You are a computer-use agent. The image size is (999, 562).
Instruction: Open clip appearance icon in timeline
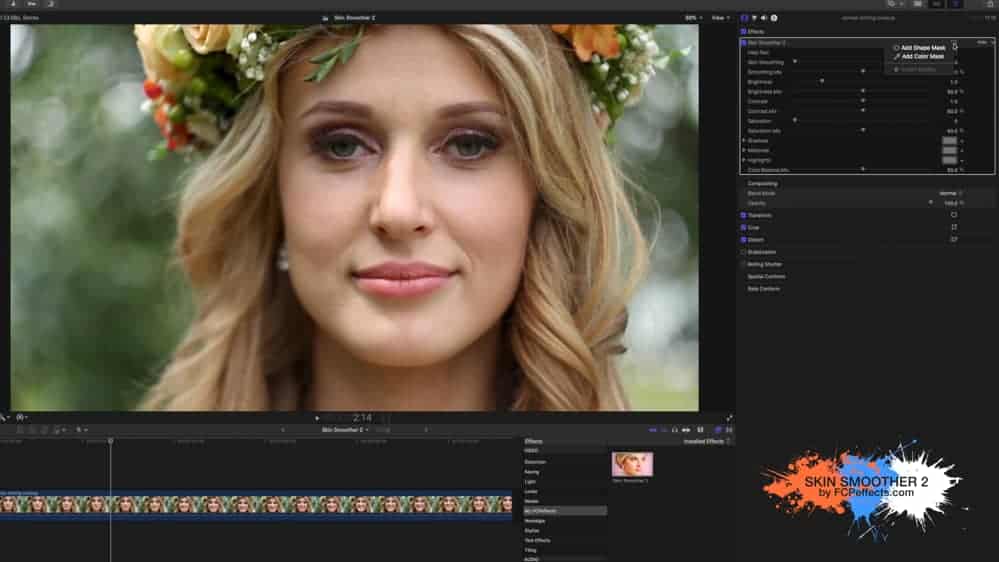coord(700,430)
